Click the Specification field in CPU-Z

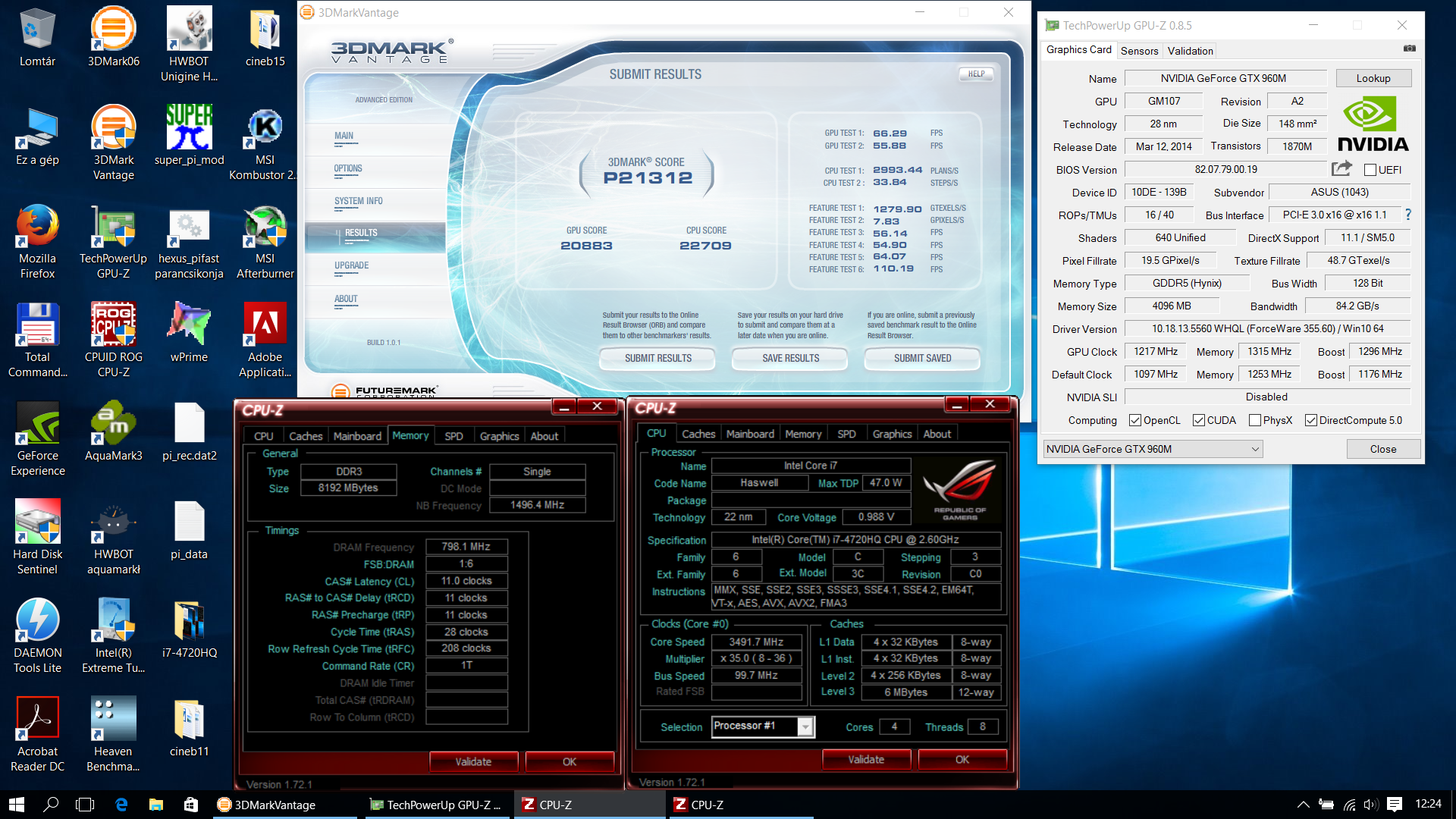(x=855, y=539)
